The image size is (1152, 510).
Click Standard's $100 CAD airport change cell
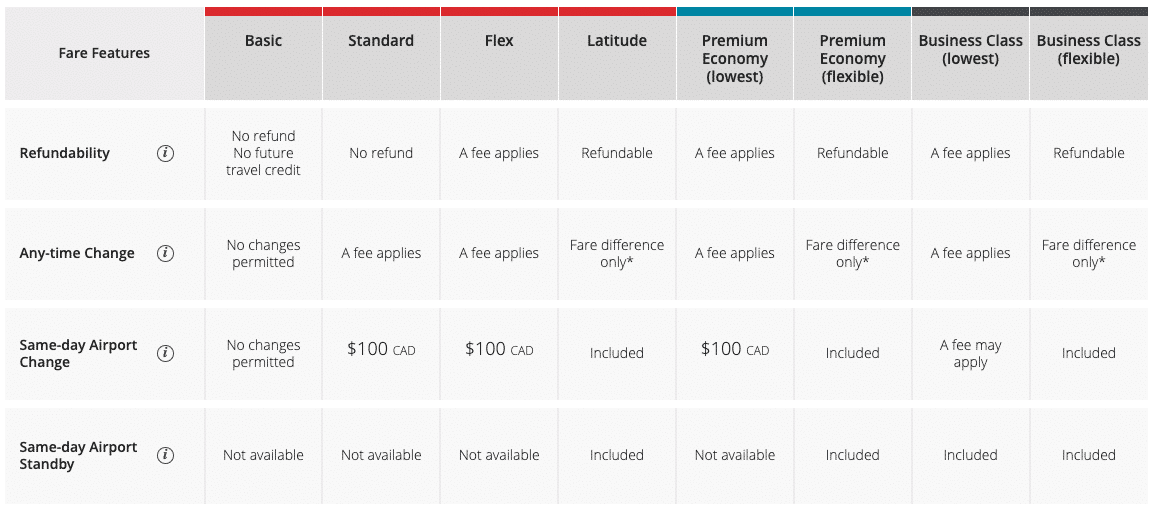(381, 350)
